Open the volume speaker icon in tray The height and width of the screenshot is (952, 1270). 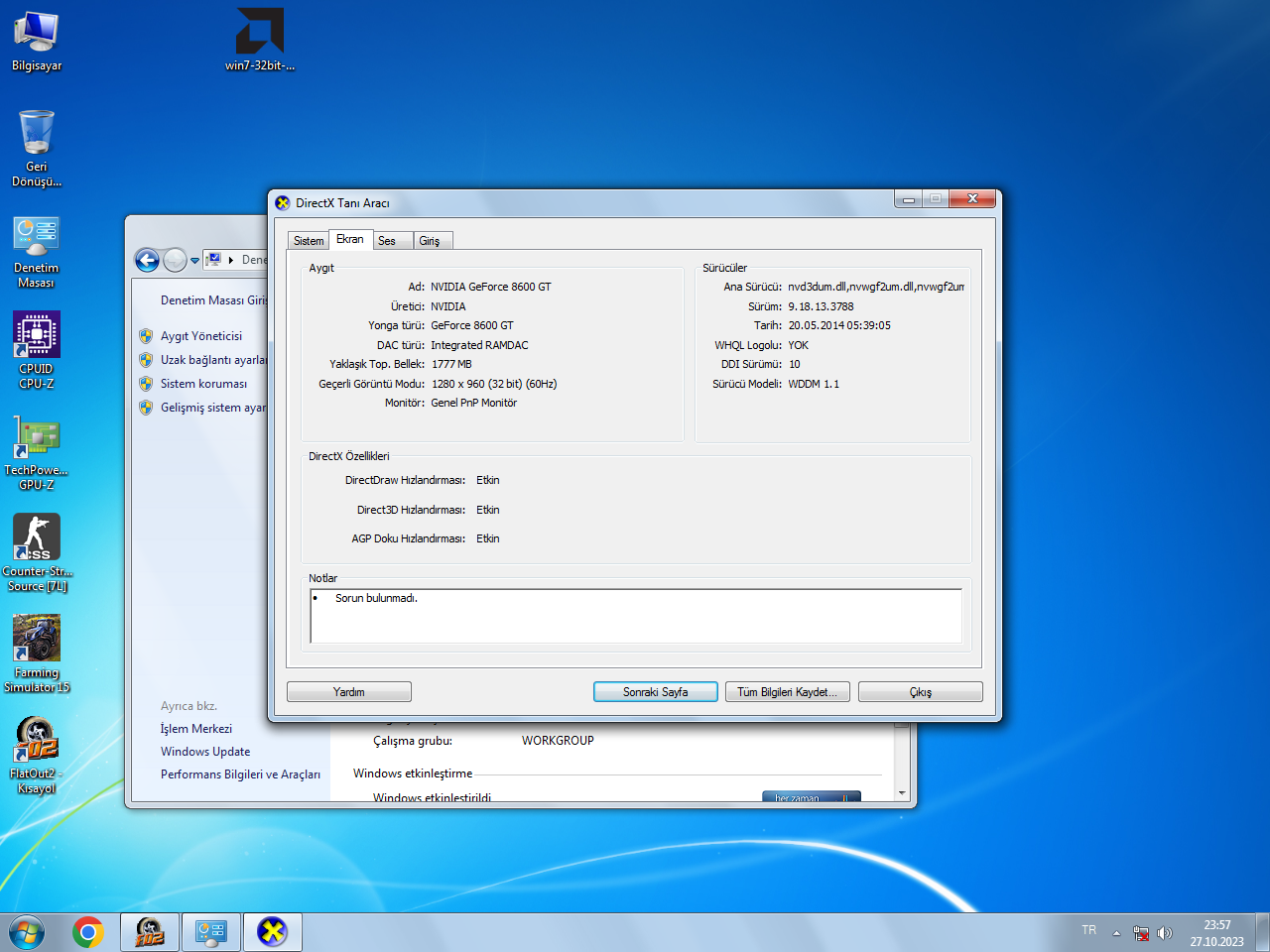pyautogui.click(x=1165, y=933)
